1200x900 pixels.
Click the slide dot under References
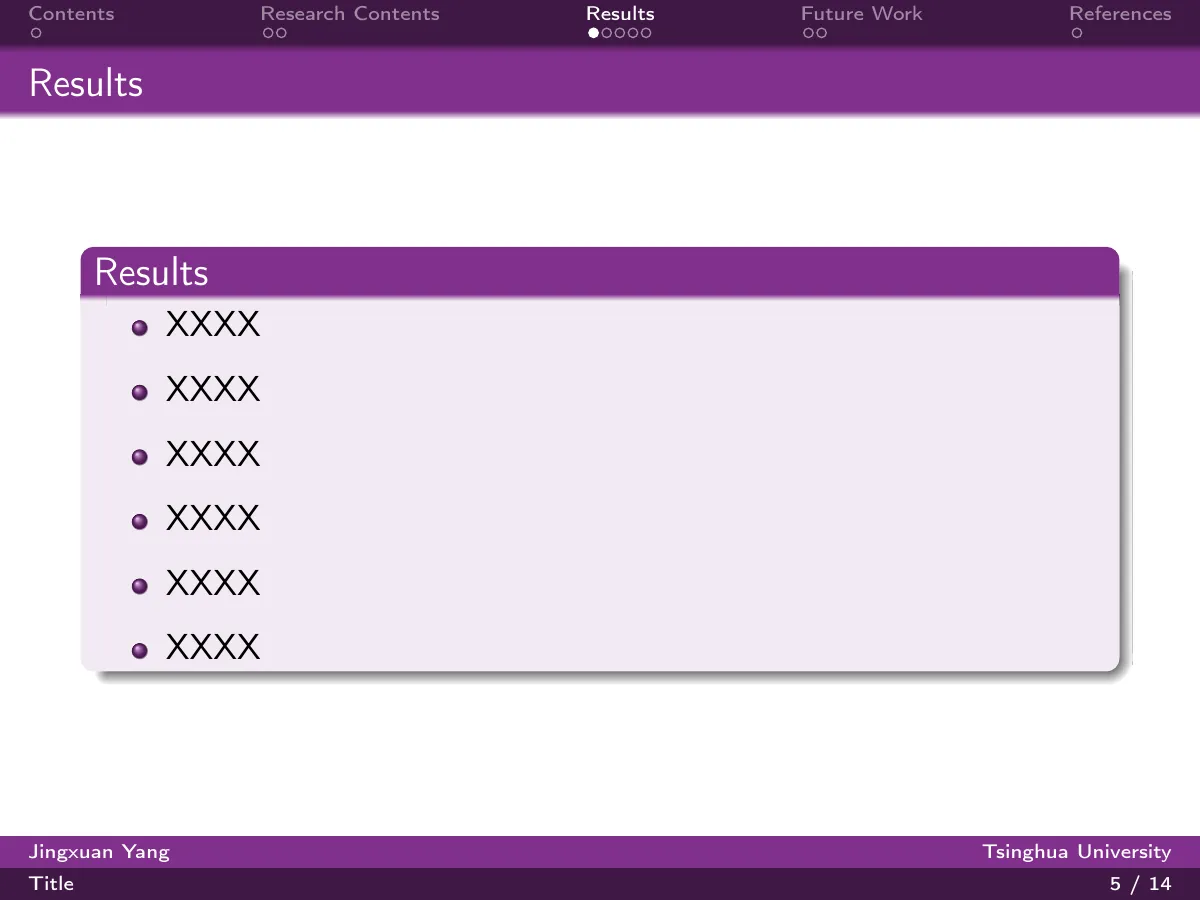coord(1076,33)
